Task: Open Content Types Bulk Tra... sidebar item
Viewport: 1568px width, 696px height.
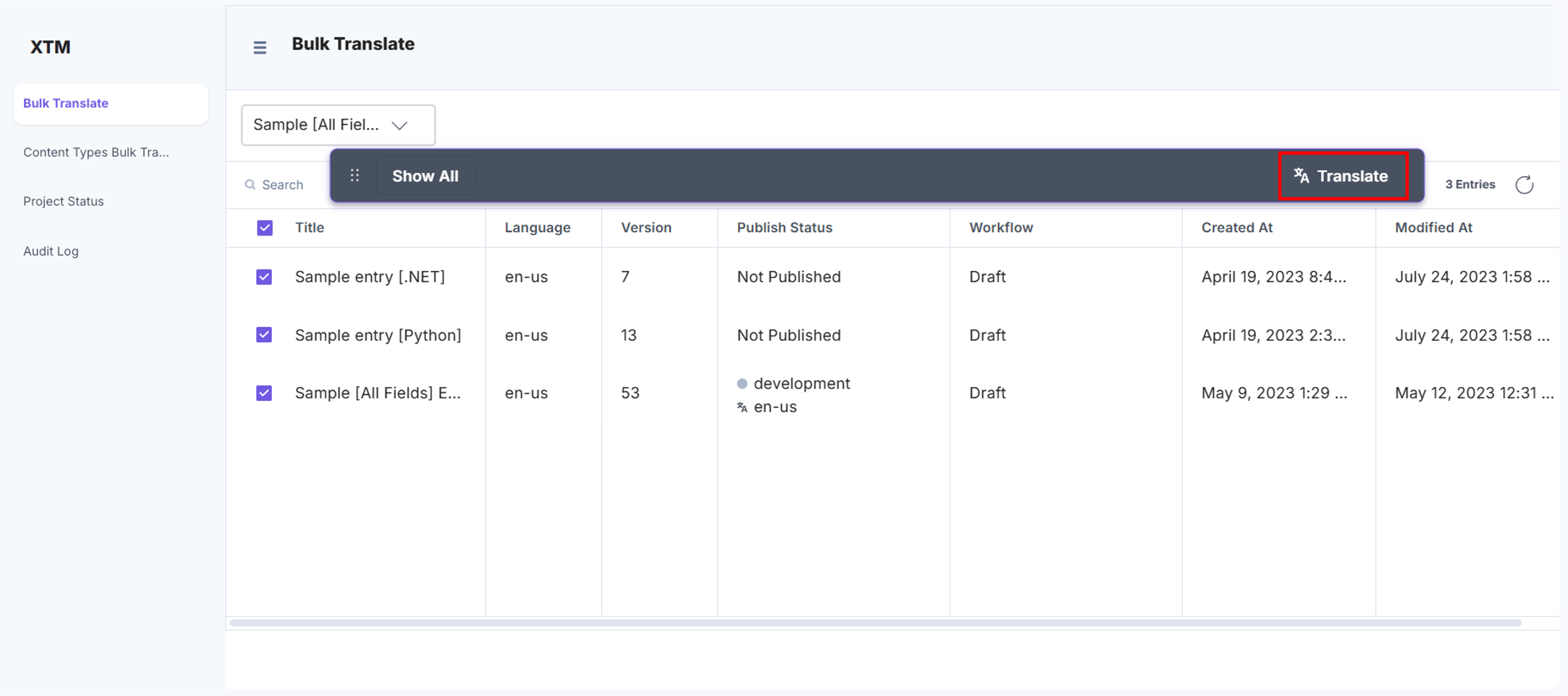Action: 96,152
